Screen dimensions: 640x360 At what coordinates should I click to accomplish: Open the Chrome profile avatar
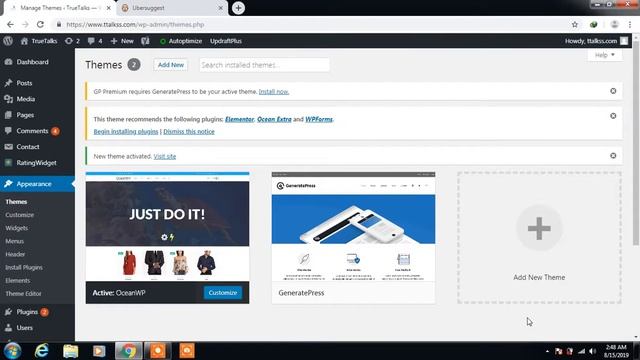pos(614,24)
